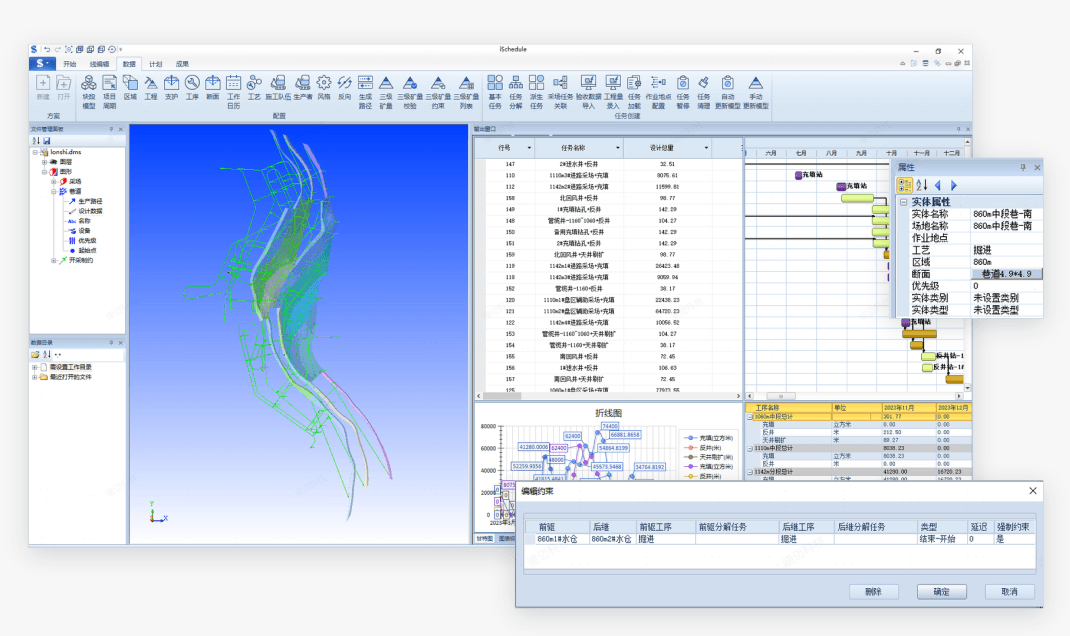Click 取消 in the constraint dialog
The height and width of the screenshot is (636, 1070).
coord(1009,592)
